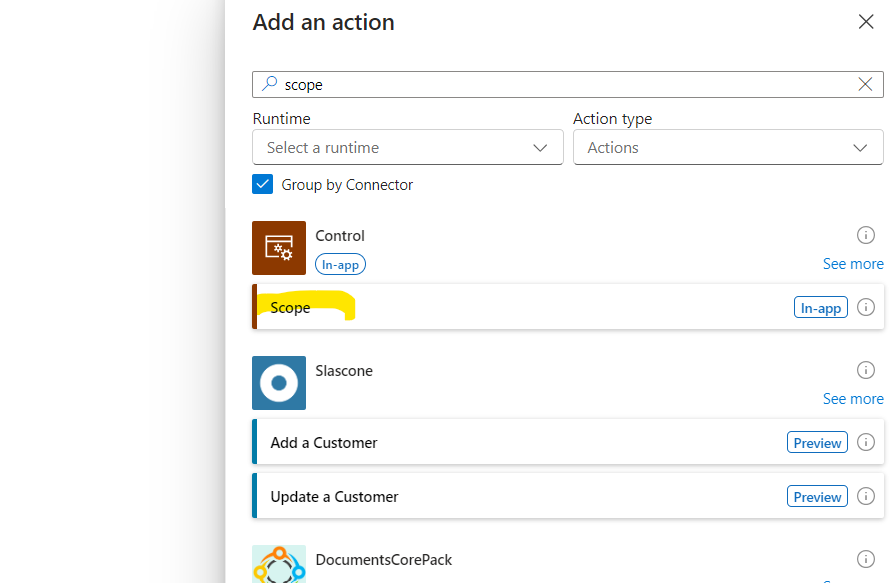This screenshot has height=583, width=891.
Task: View info for the Slascone connector
Action: 866,369
